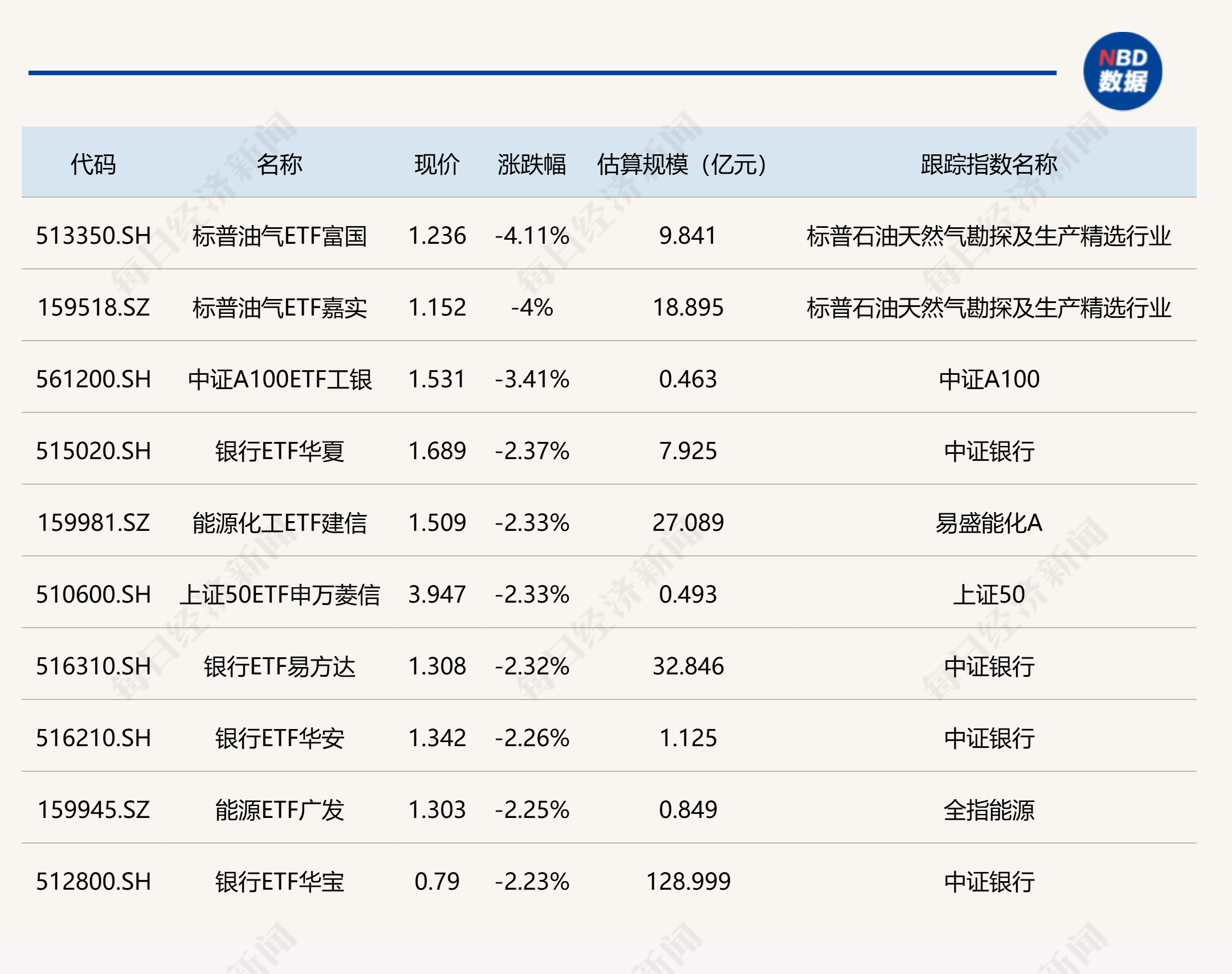Click the index name 全指能源

pos(989,811)
